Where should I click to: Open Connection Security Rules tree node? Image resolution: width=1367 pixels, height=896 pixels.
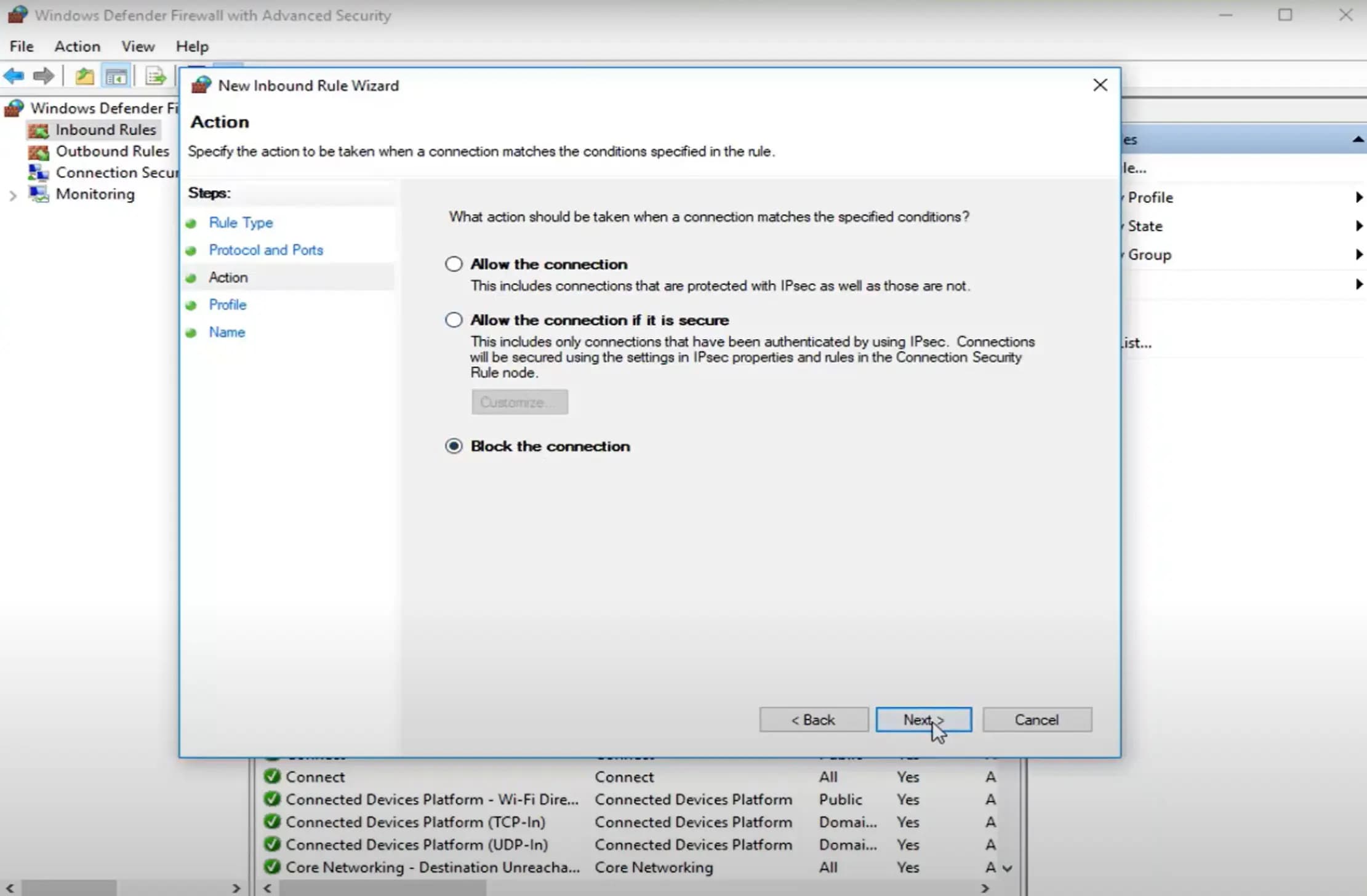pos(116,173)
